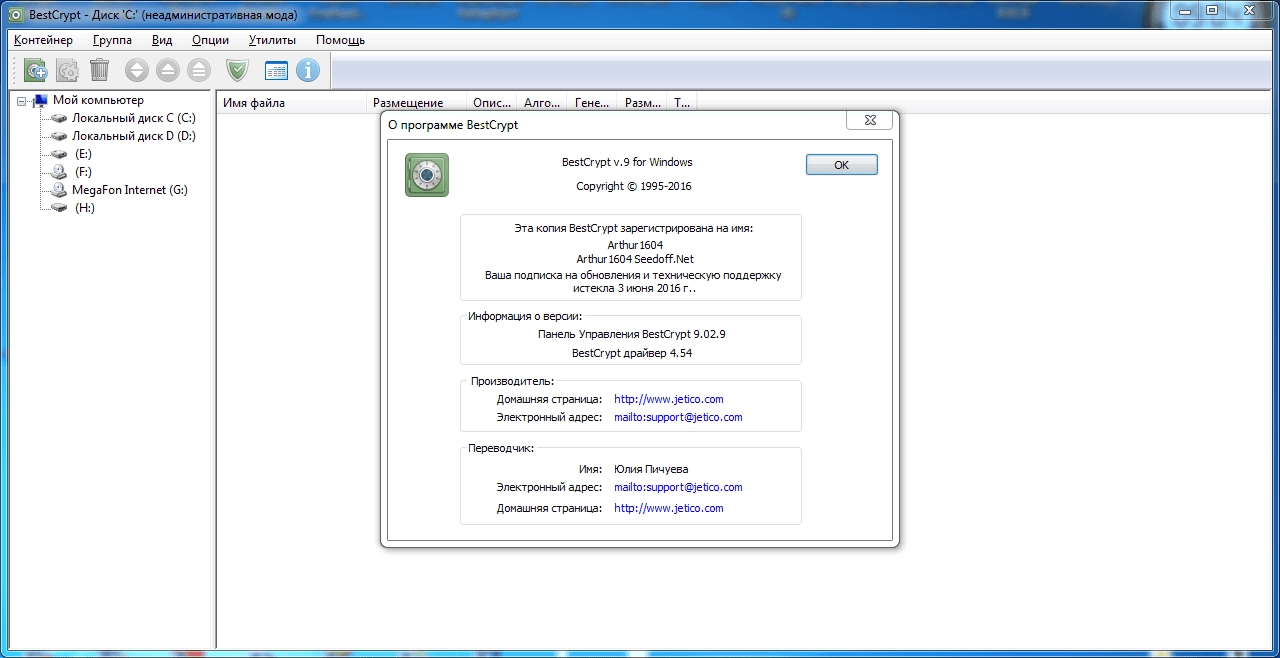Select the (E:) drive label
This screenshot has height=658, width=1280.
(x=83, y=154)
